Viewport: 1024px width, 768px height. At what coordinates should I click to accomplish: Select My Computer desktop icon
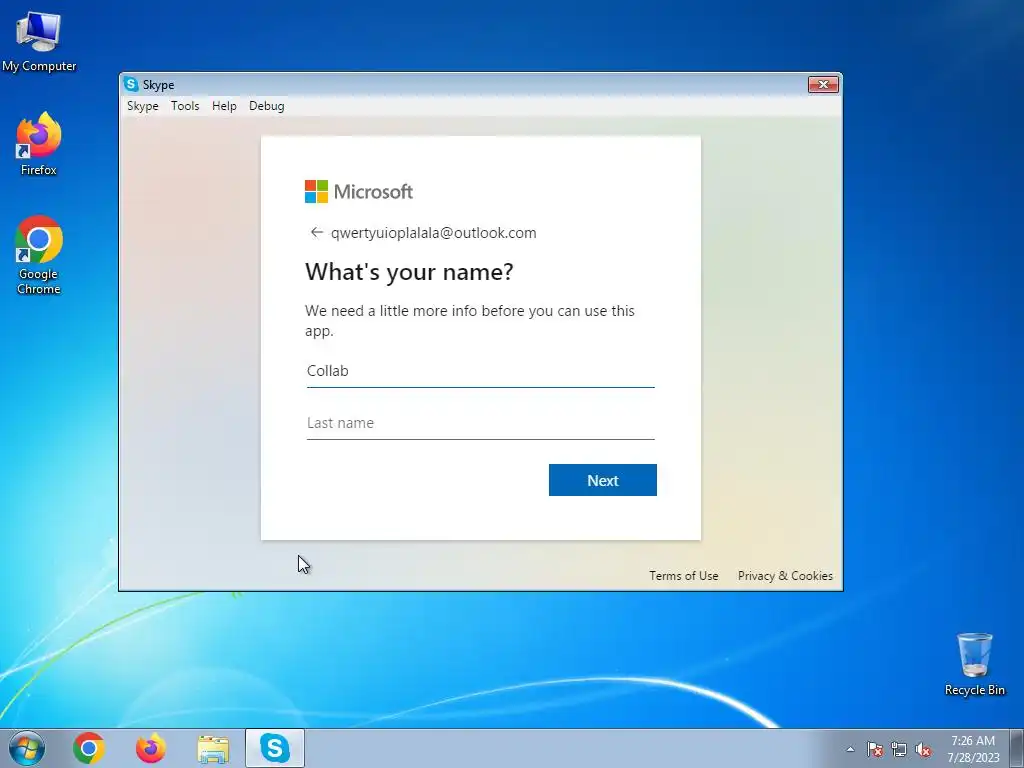click(x=39, y=41)
